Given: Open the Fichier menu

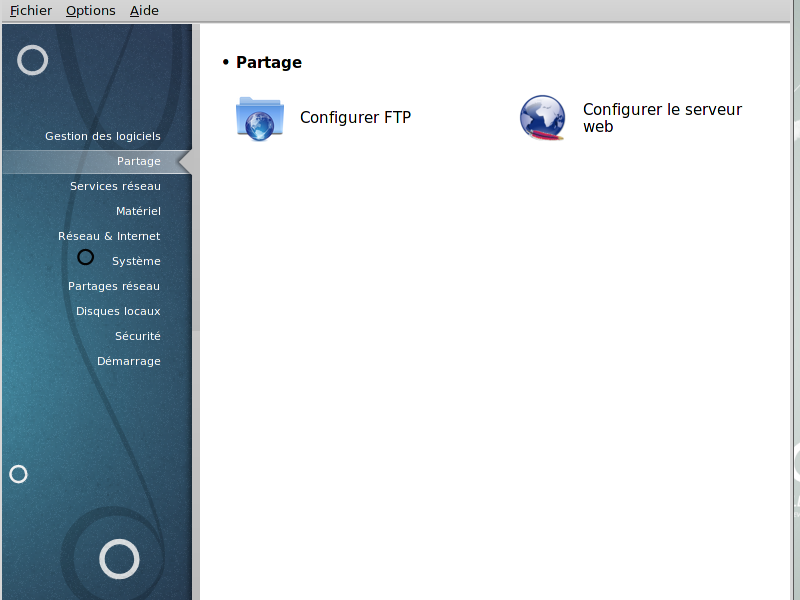Looking at the screenshot, I should 31,11.
